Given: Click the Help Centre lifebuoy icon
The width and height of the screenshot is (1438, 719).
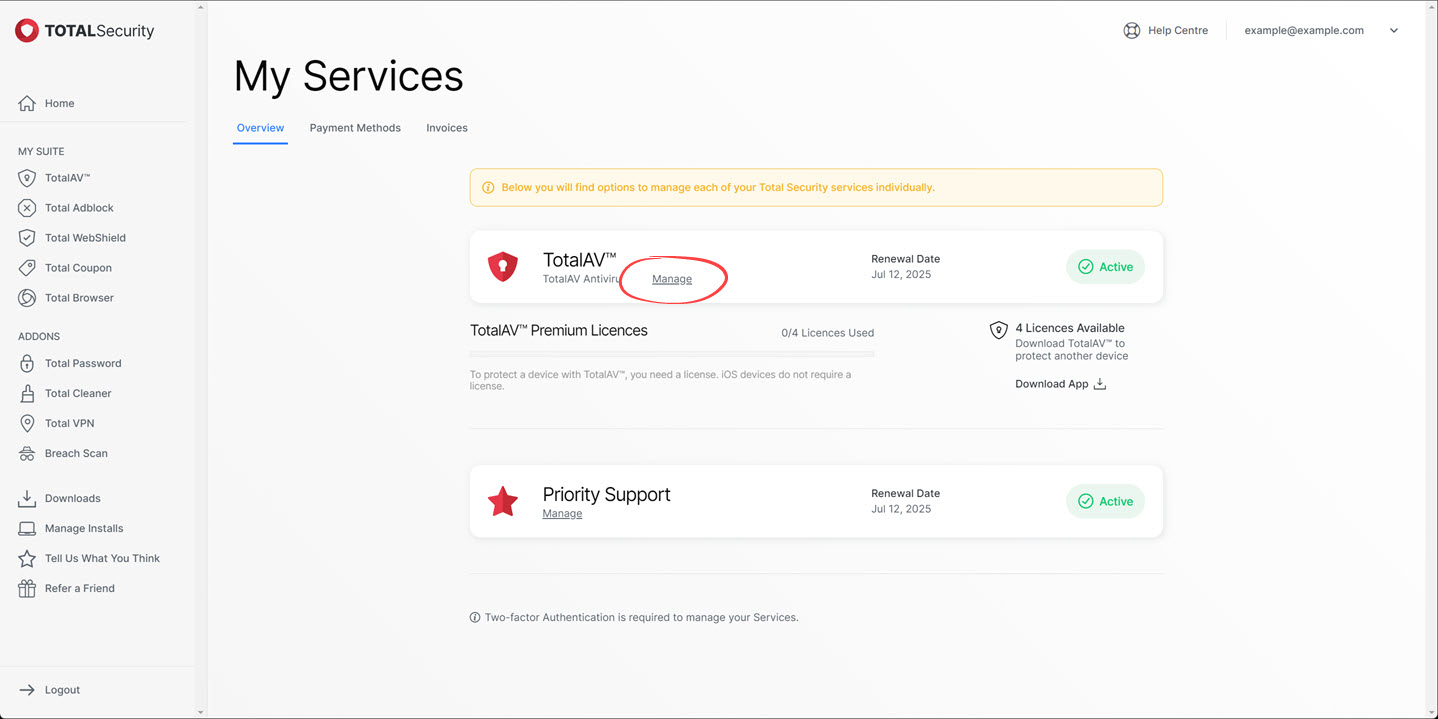Looking at the screenshot, I should click(1132, 31).
